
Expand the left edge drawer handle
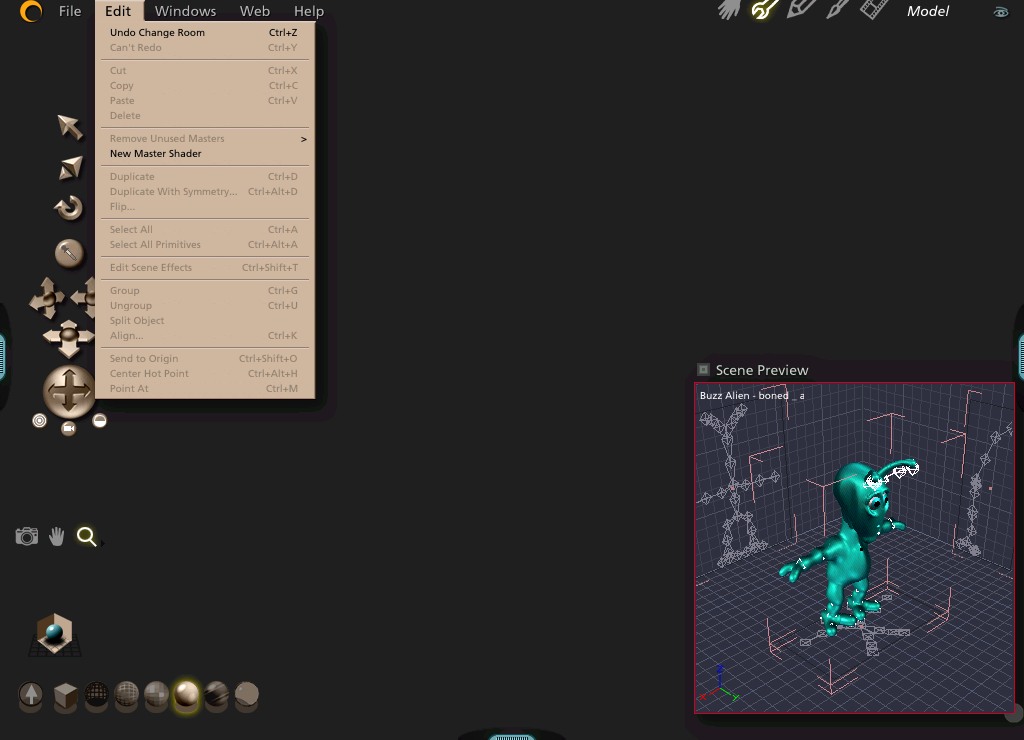click(3, 357)
